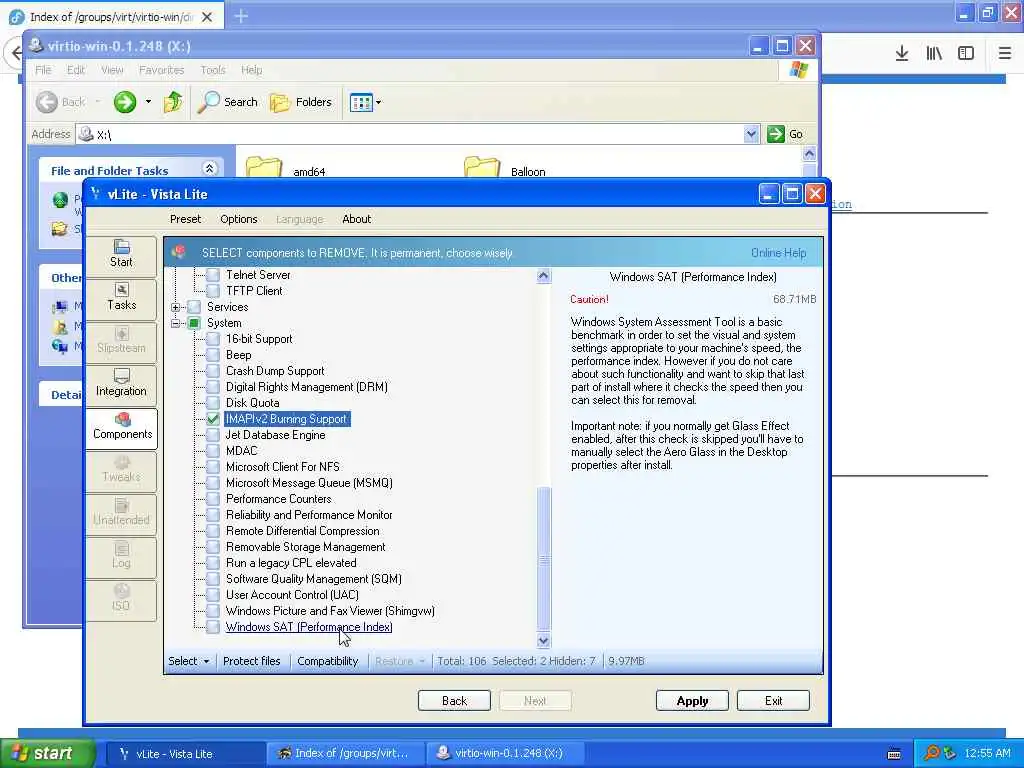
Task: Open the browser hamburger menu
Action: (x=1005, y=53)
